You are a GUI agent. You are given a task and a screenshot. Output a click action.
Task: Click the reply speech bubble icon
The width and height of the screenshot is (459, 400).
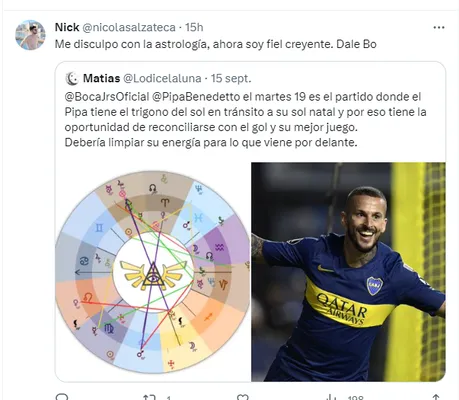click(62, 397)
